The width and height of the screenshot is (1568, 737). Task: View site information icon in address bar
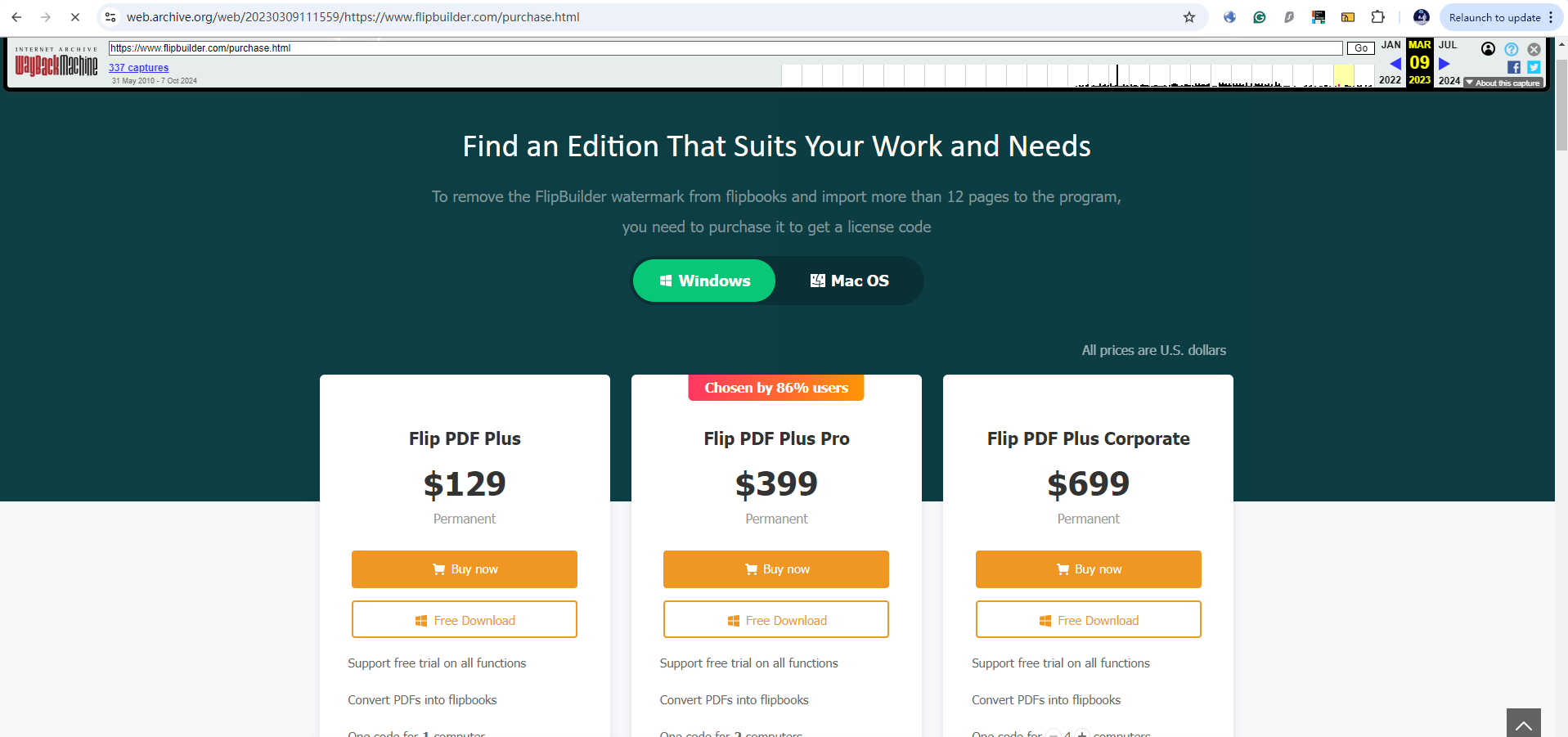[110, 17]
